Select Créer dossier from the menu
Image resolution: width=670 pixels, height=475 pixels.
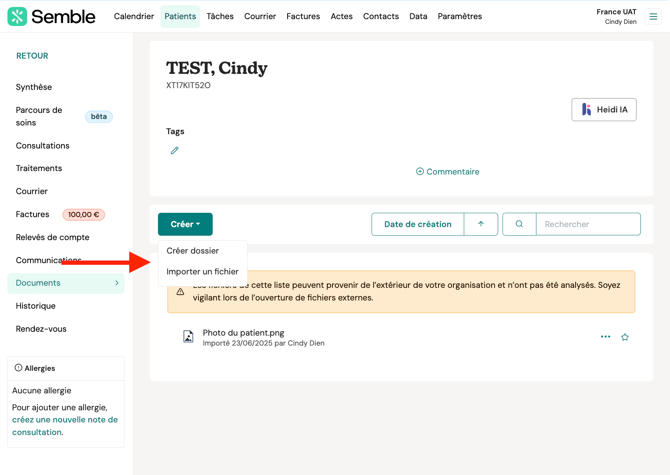pyautogui.click(x=193, y=251)
